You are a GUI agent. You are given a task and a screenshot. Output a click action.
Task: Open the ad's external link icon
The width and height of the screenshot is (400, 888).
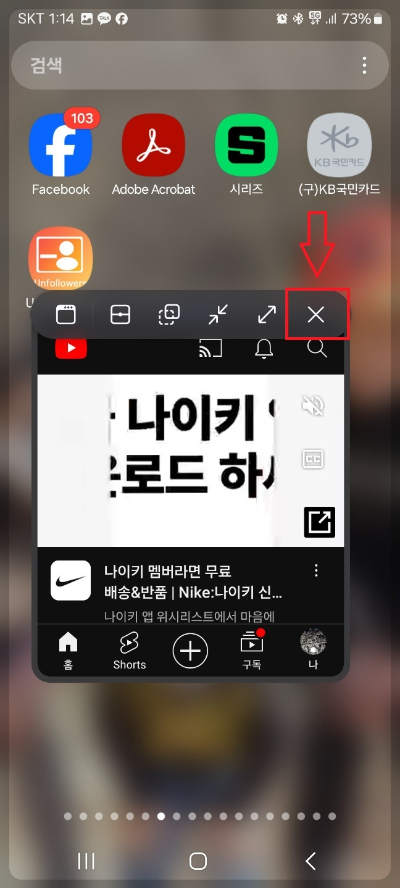pyautogui.click(x=320, y=522)
